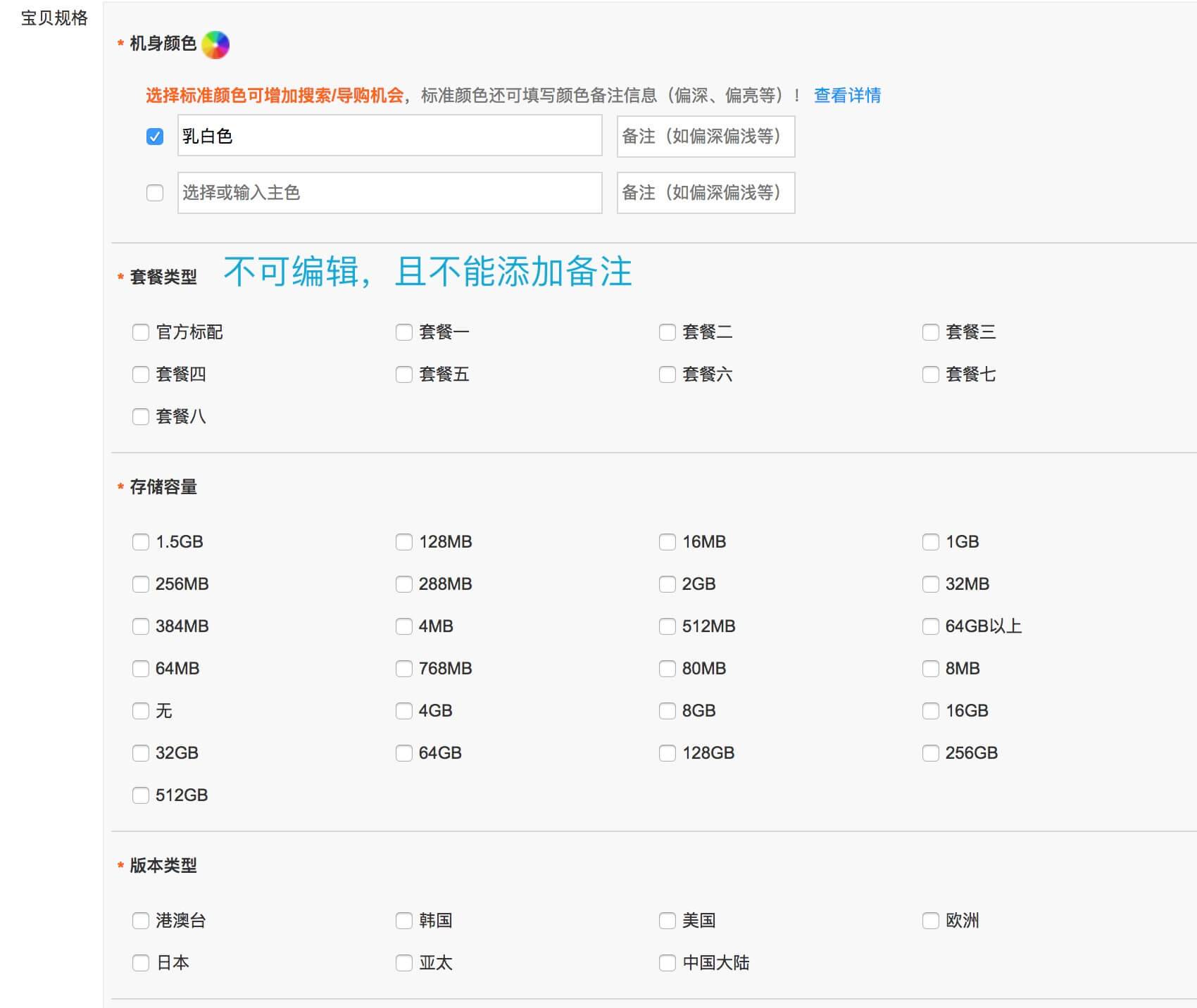Select the 80MB storage checkbox
This screenshot has height=1008, width=1197.
coord(668,668)
